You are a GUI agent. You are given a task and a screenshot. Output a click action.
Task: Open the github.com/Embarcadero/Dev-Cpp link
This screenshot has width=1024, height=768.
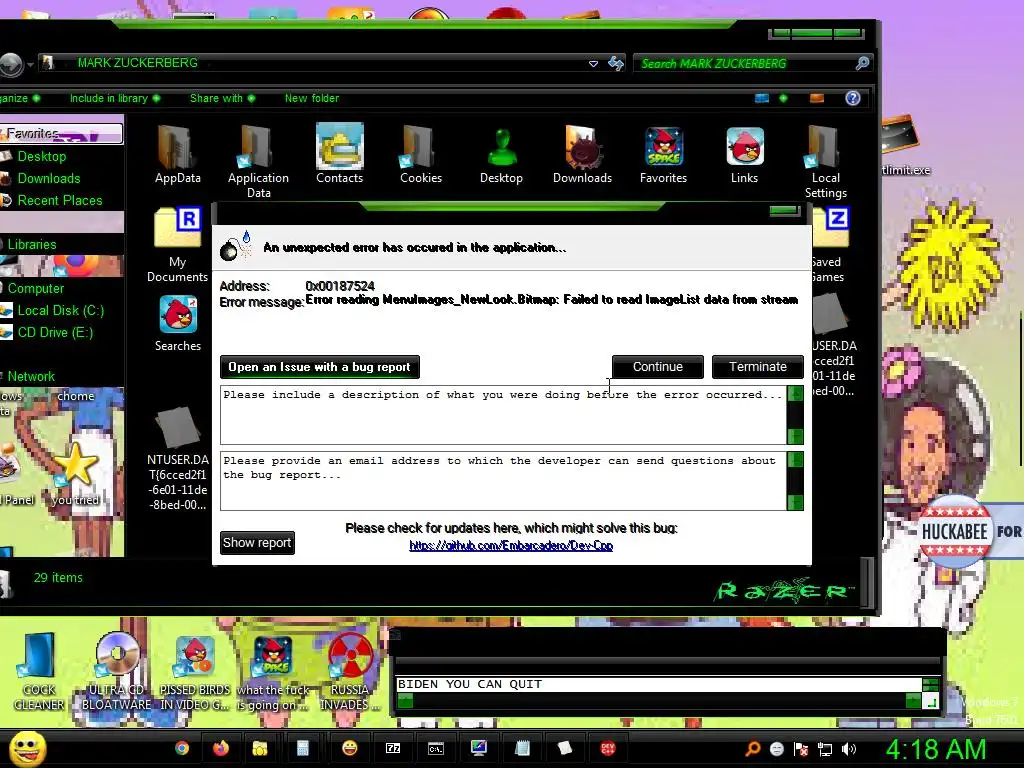(x=511, y=546)
